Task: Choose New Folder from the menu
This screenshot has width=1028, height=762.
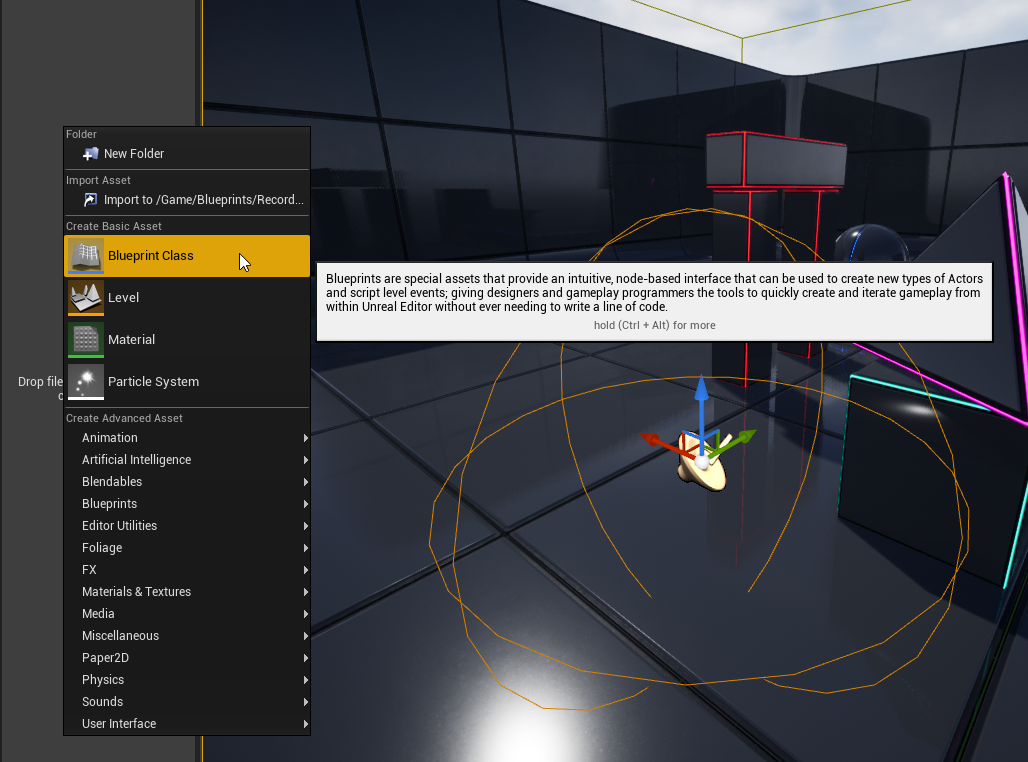Action: (x=187, y=154)
